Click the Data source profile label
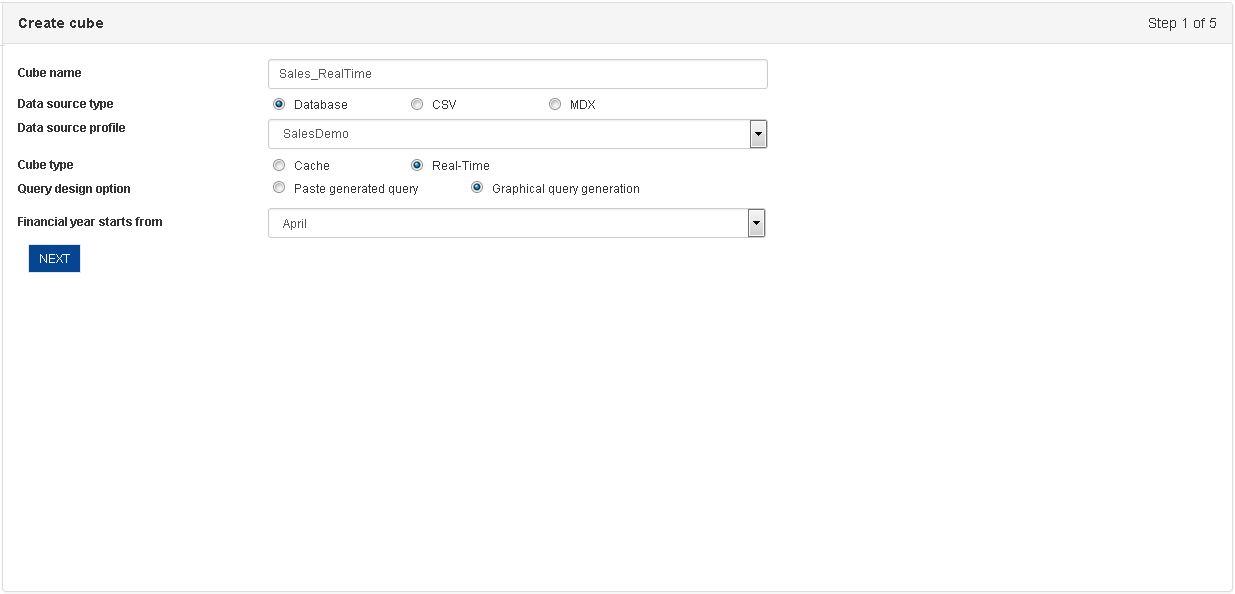The image size is (1235, 594). click(72, 128)
